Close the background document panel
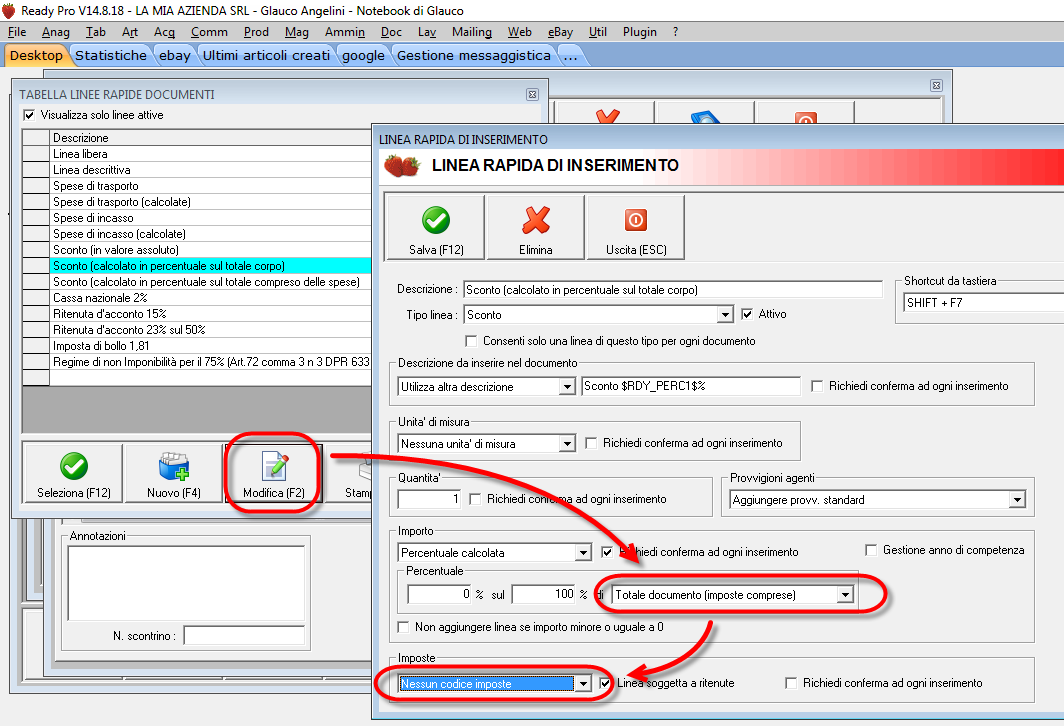1064x726 pixels. [936, 85]
